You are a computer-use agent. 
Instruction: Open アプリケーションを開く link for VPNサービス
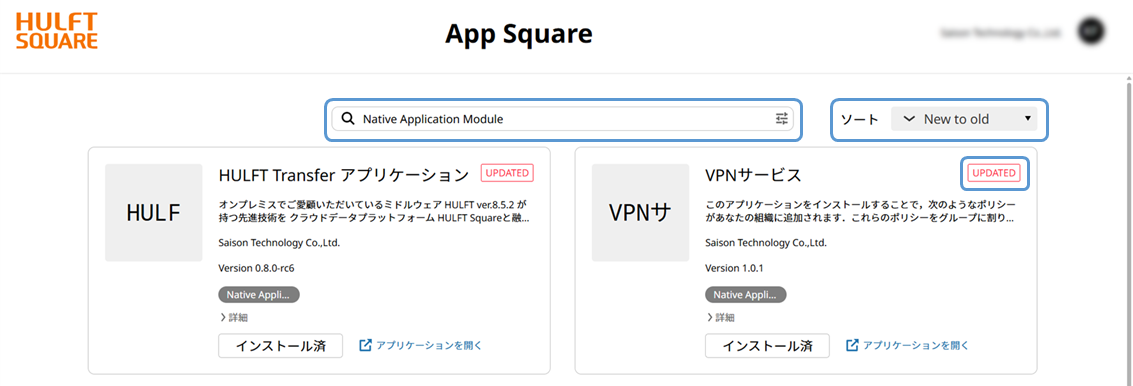[x=908, y=346]
